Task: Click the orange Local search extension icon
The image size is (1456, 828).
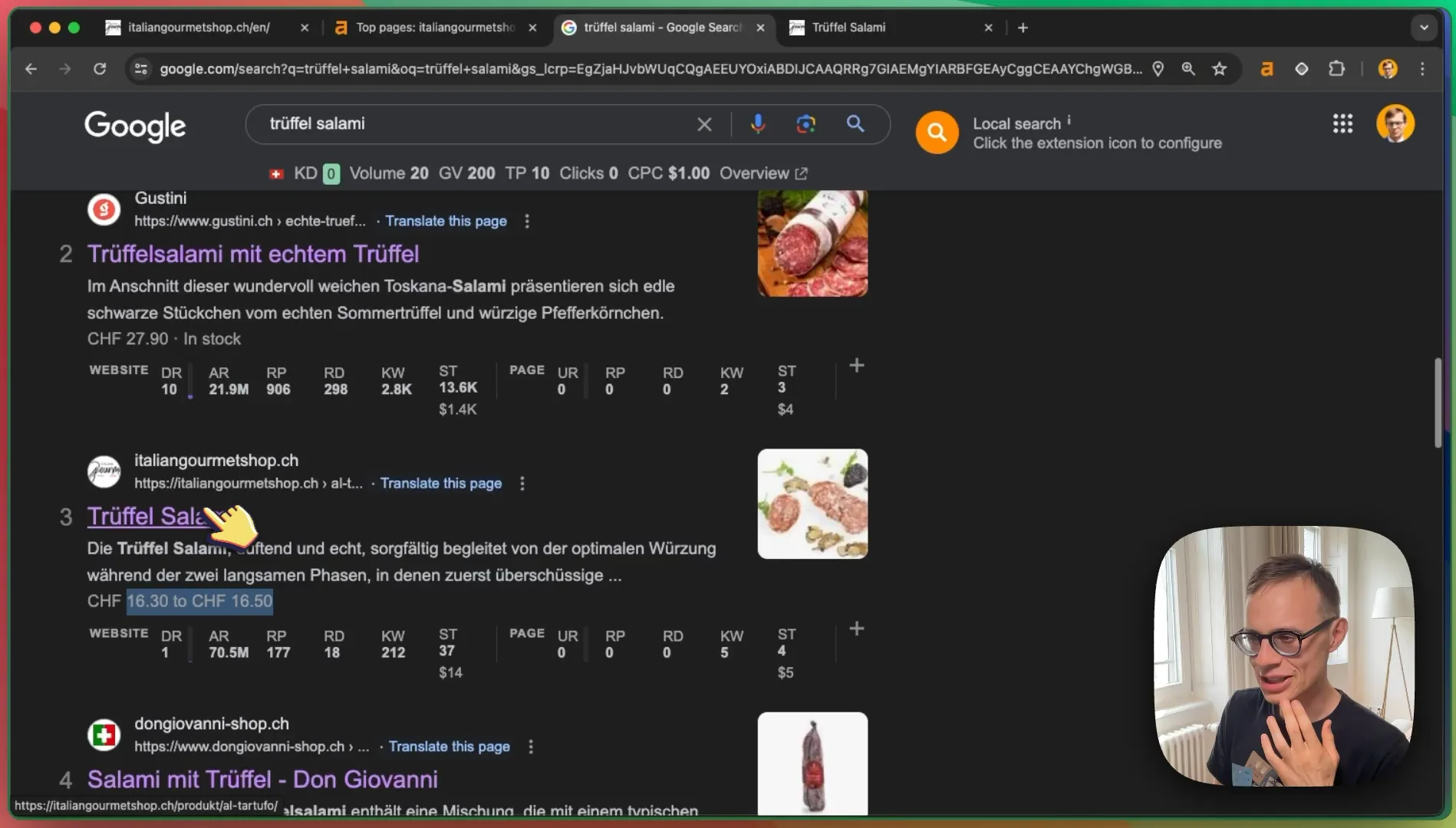Action: click(937, 133)
